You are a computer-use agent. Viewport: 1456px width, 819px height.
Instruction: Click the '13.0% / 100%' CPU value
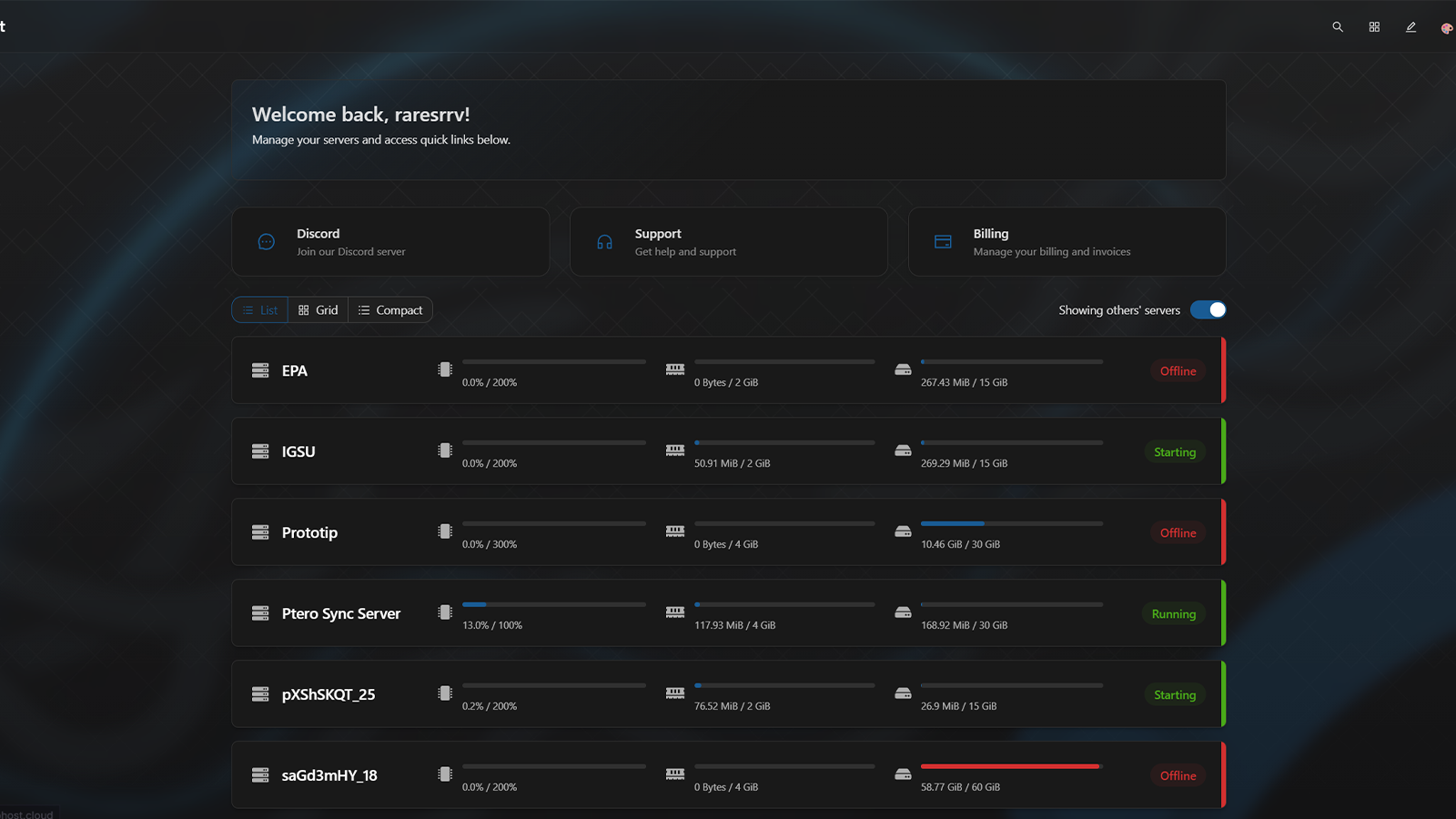tap(492, 625)
